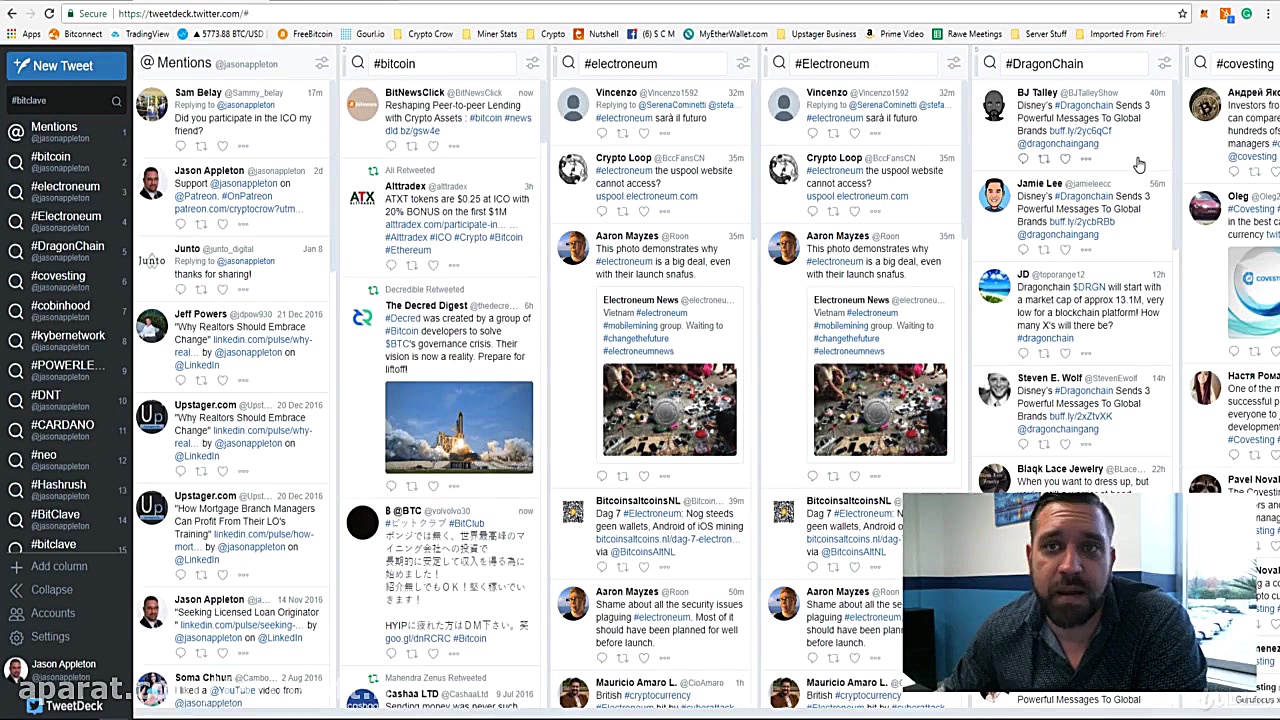Image resolution: width=1280 pixels, height=720 pixels.
Task: Open more options on Sam Belay's tweet
Action: click(243, 146)
